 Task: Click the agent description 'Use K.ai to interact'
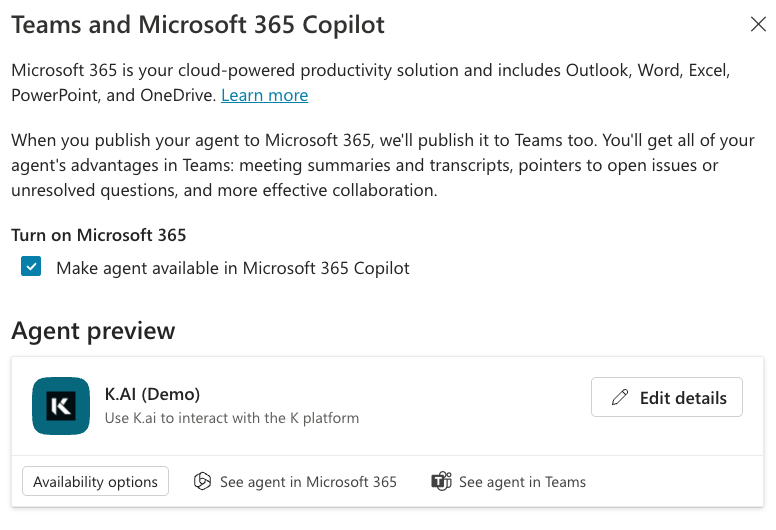[232, 418]
